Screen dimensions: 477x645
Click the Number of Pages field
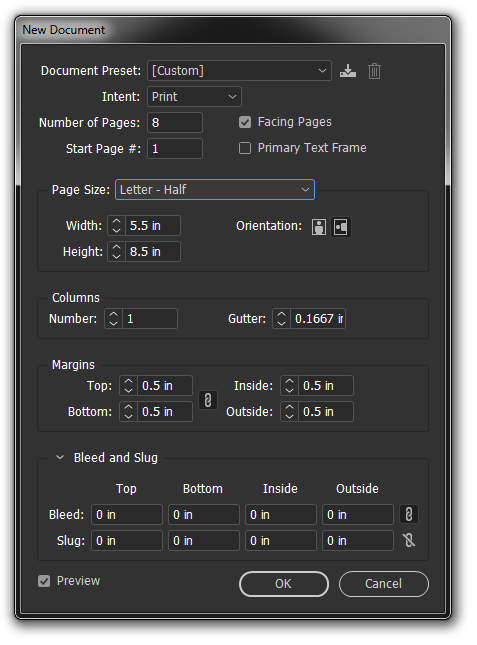point(175,123)
